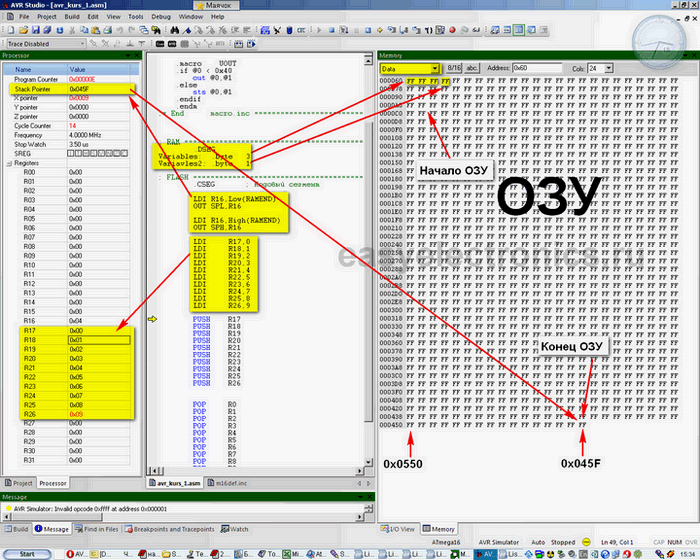Switch to the I/O View tab

click(x=397, y=529)
